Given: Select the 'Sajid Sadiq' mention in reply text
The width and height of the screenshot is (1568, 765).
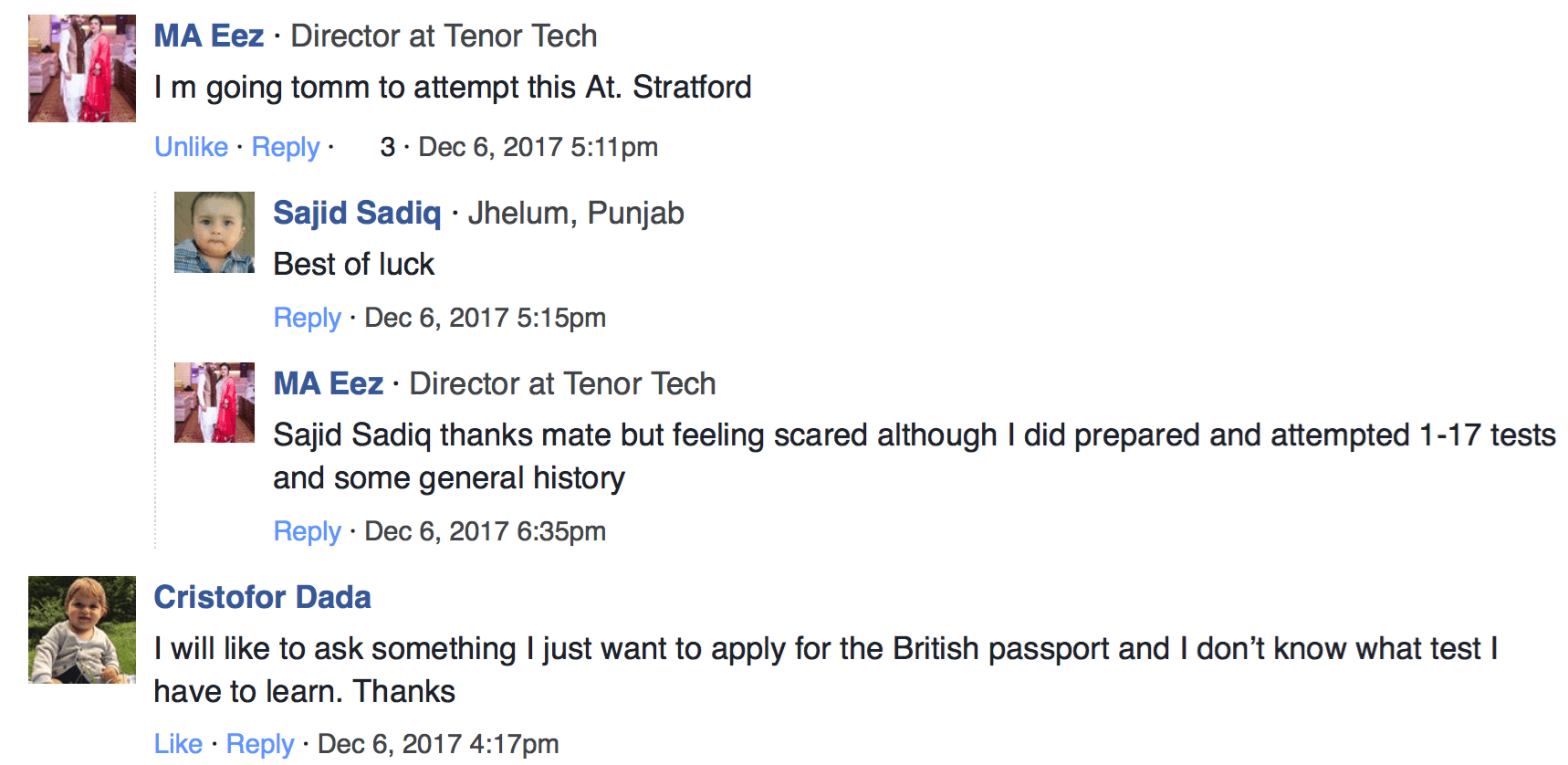Looking at the screenshot, I should click(x=352, y=435).
